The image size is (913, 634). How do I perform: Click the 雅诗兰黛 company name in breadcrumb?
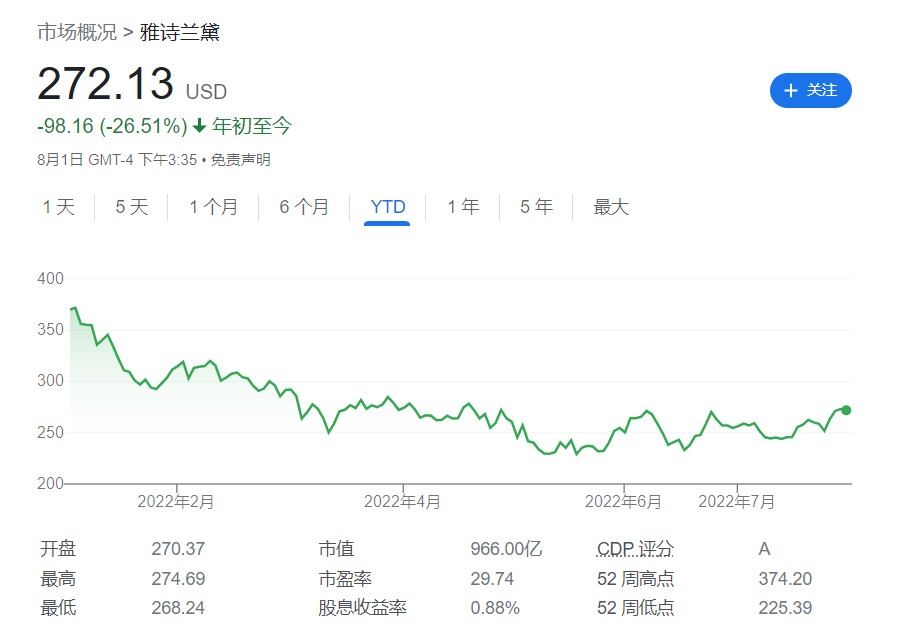click(180, 33)
